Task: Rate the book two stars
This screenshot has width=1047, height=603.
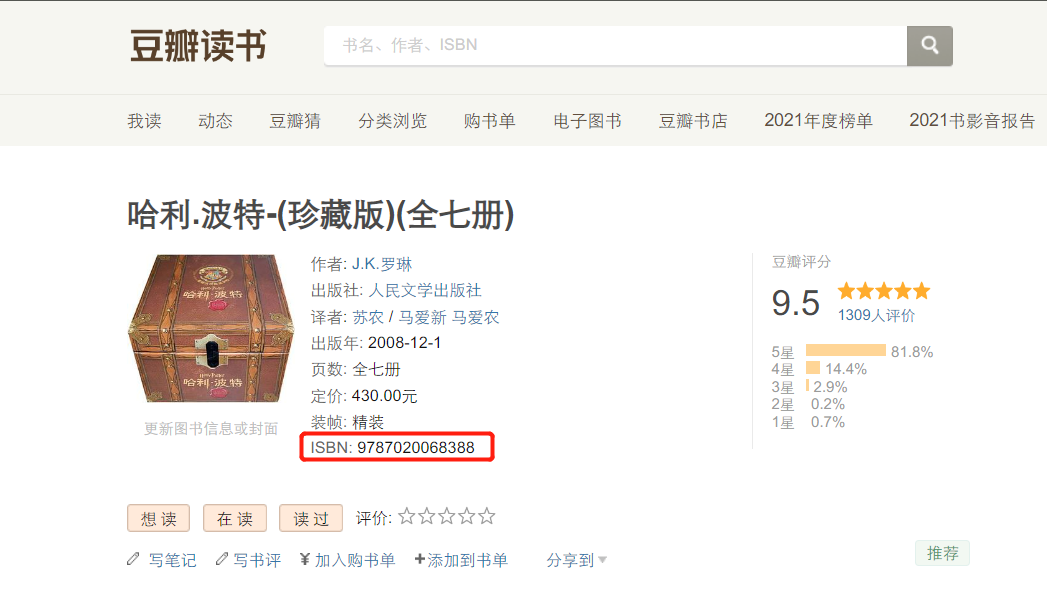Action: tap(427, 516)
